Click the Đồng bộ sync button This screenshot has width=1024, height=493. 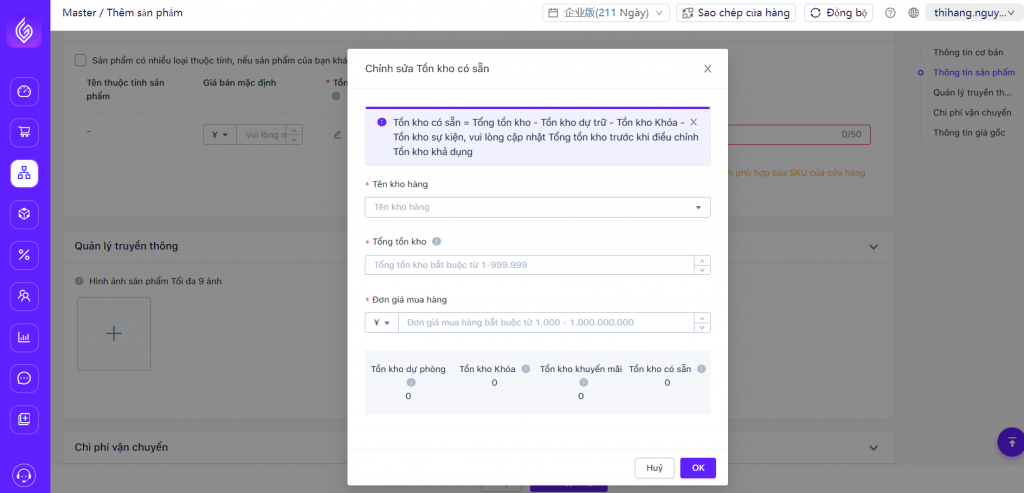coord(839,13)
